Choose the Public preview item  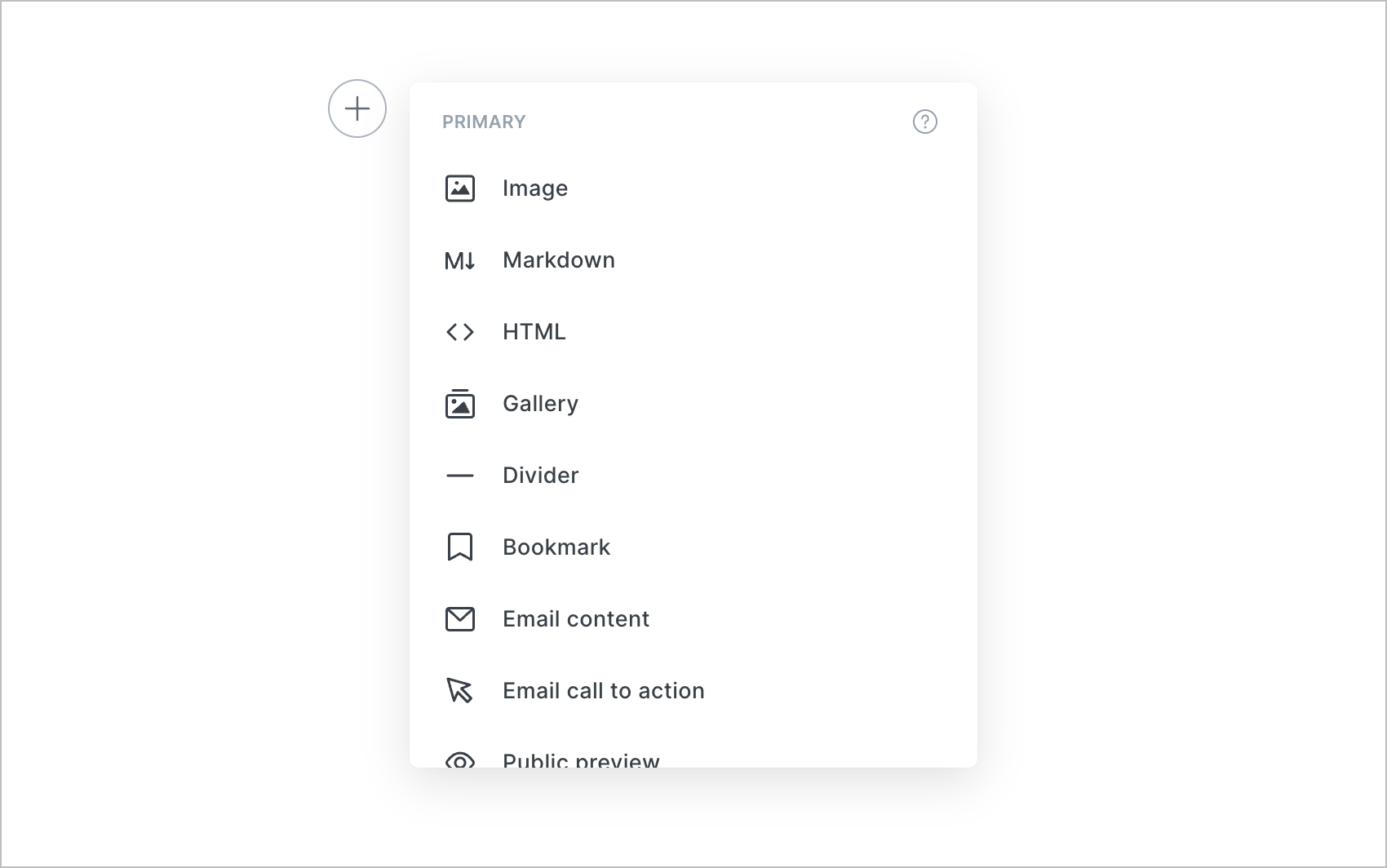pos(581,760)
